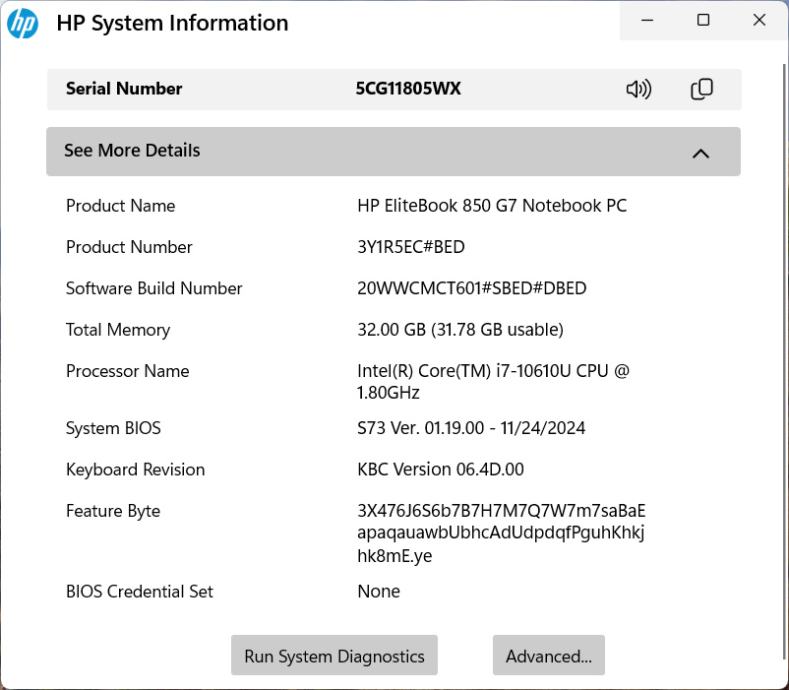Click the serial number 5CG11805WX
The height and width of the screenshot is (690, 789).
pyautogui.click(x=408, y=89)
